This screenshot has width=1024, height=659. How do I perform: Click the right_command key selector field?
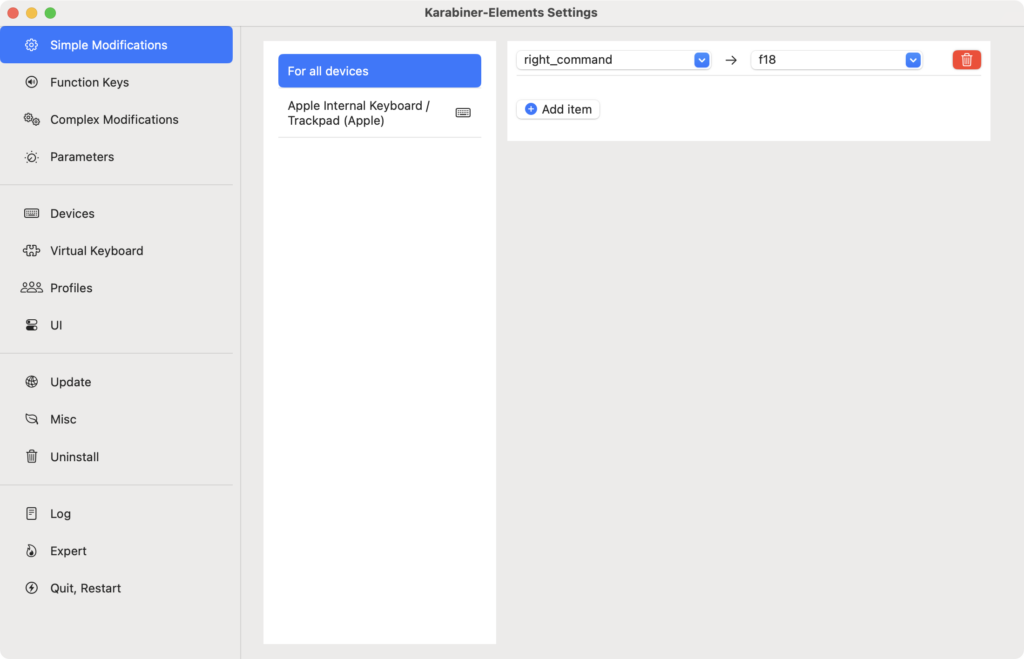tap(613, 60)
